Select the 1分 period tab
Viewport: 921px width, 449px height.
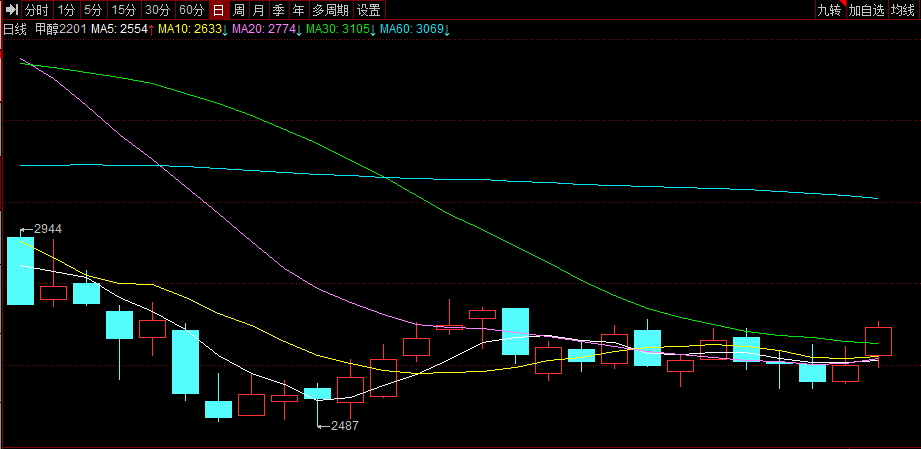click(x=66, y=9)
